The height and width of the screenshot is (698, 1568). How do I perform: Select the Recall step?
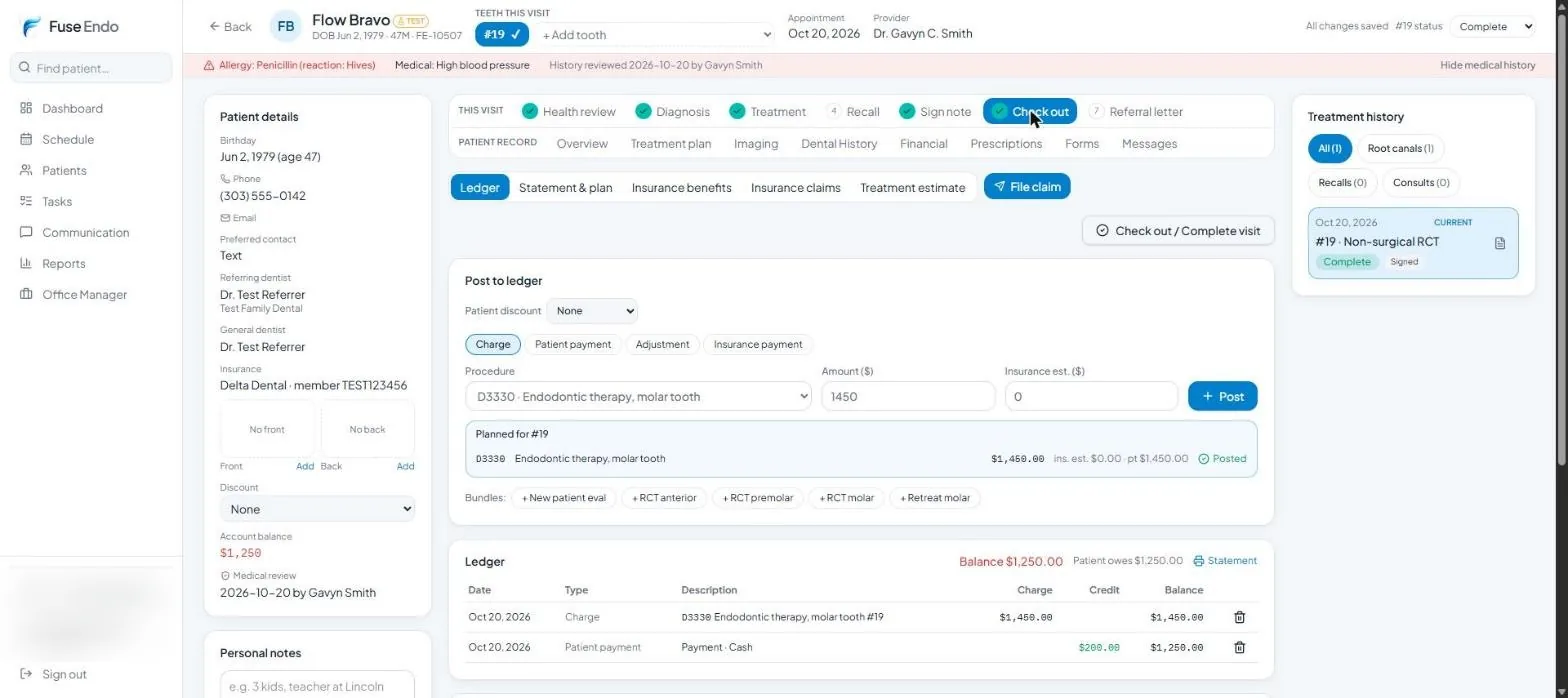coord(853,111)
